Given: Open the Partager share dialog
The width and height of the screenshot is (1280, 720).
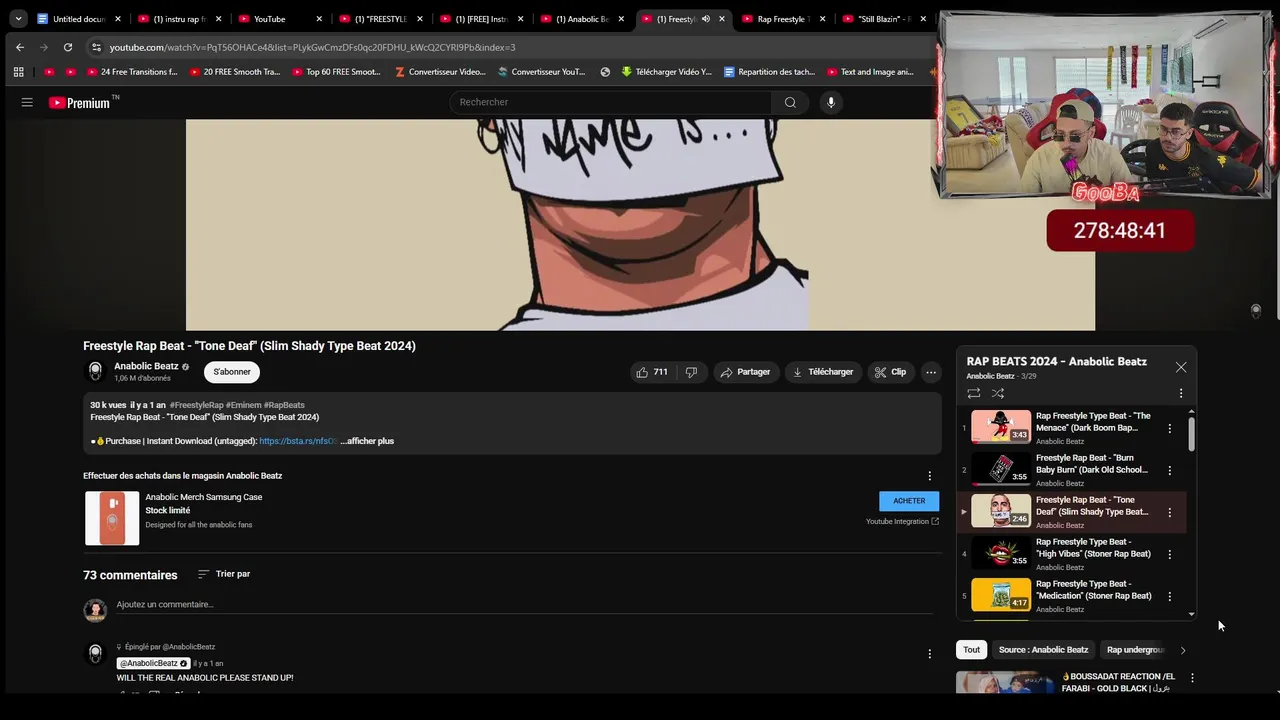Looking at the screenshot, I should click(x=745, y=372).
